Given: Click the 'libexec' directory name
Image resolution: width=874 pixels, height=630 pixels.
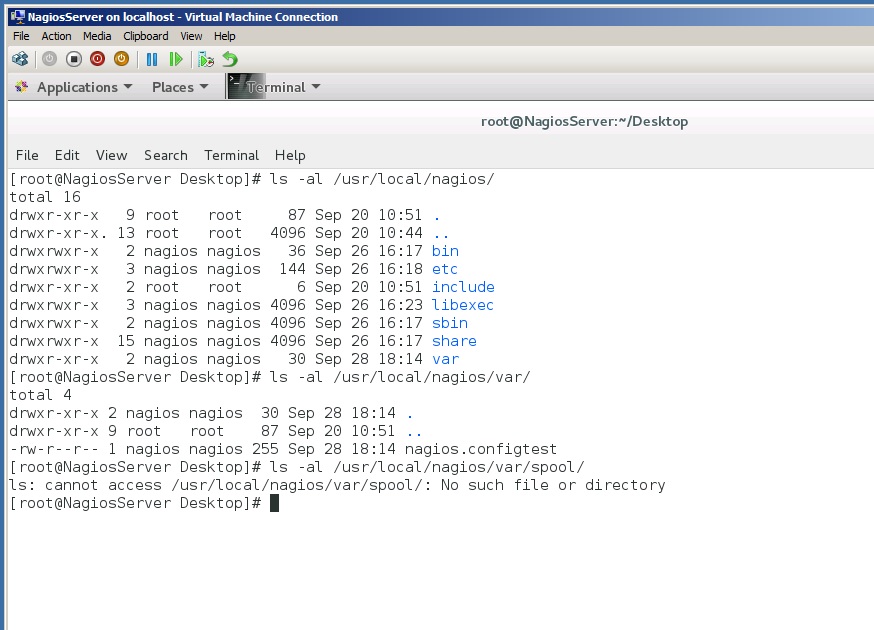Looking at the screenshot, I should [463, 305].
